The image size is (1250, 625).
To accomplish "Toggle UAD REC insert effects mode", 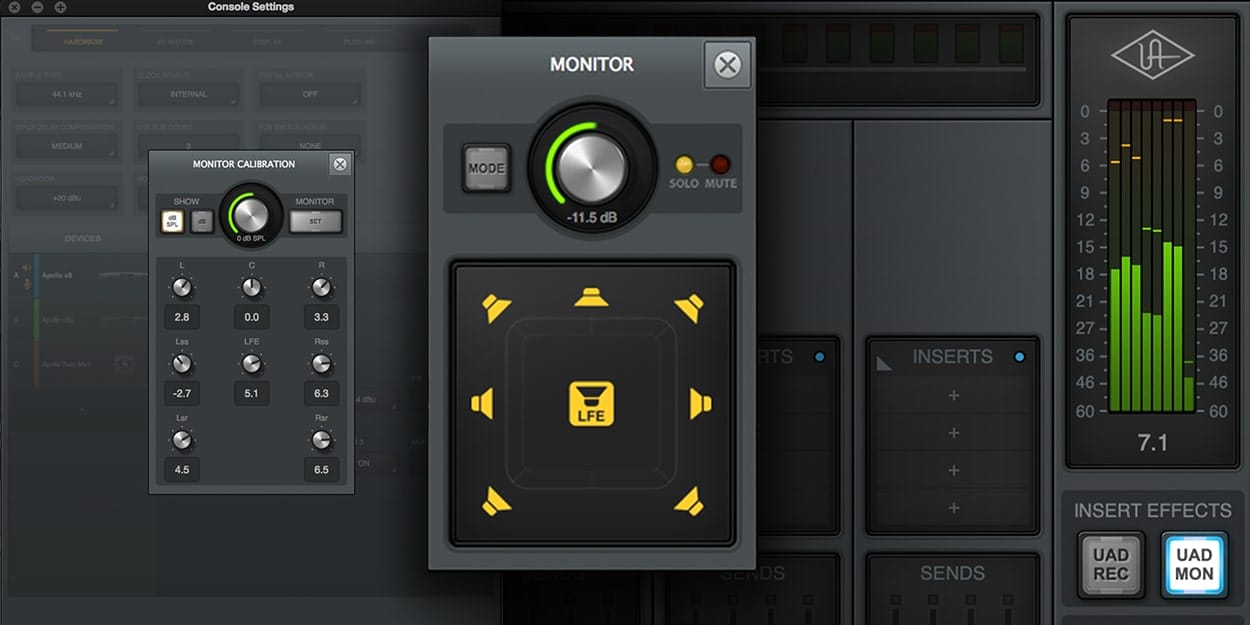I will pos(1110,565).
